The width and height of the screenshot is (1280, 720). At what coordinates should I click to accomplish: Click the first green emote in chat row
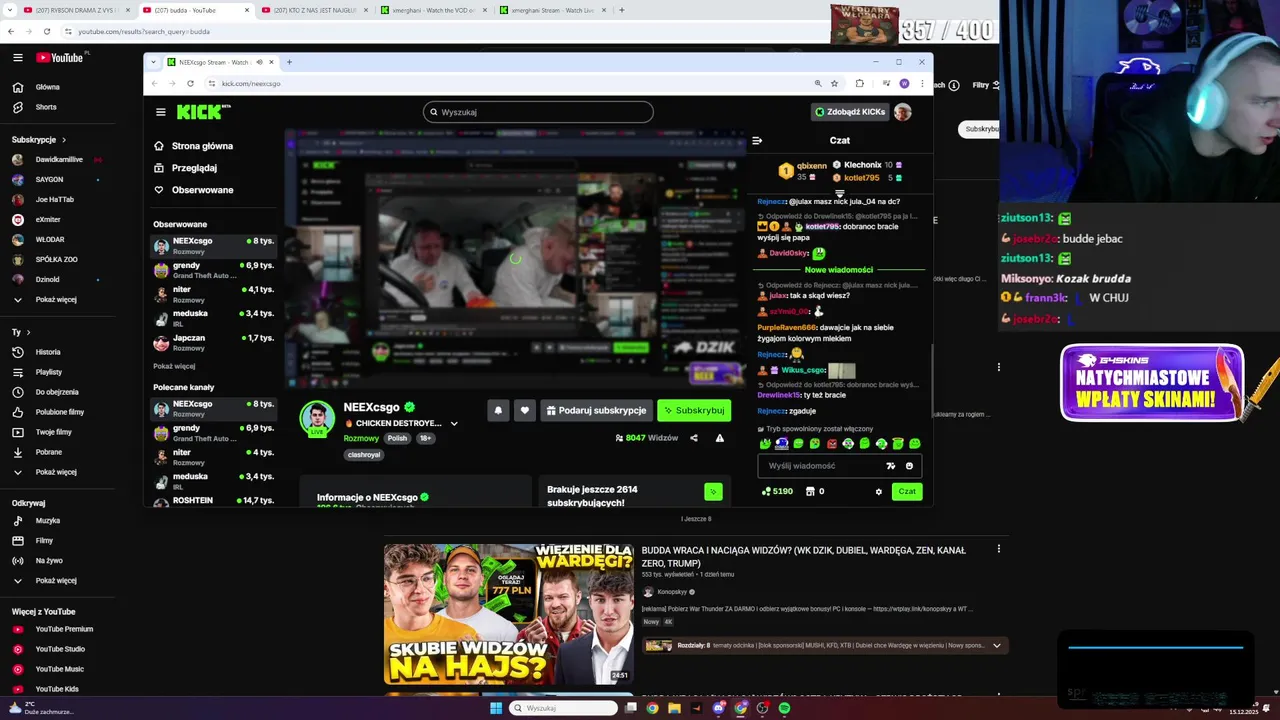[x=765, y=444]
